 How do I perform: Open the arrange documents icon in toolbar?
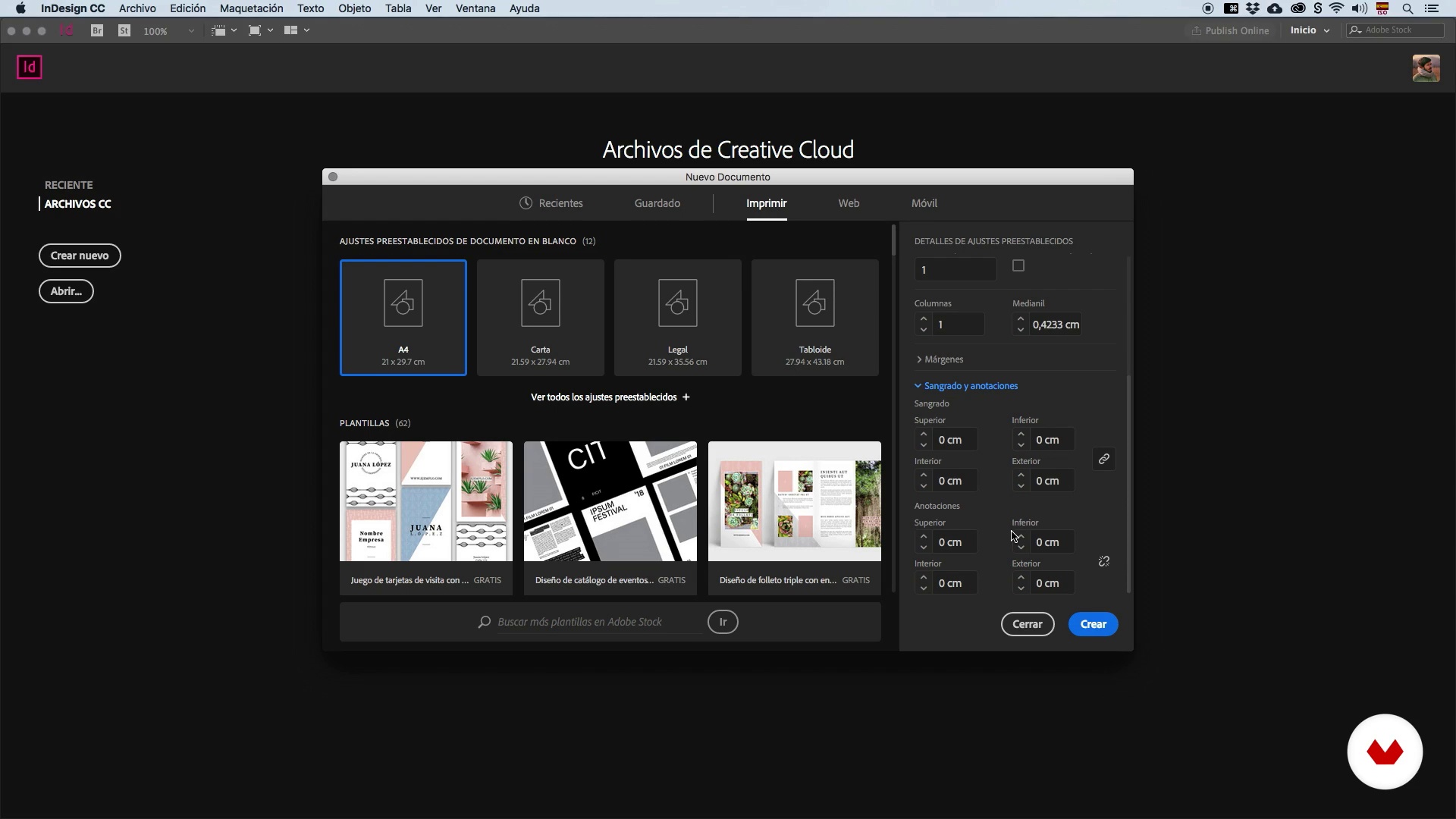click(x=297, y=31)
